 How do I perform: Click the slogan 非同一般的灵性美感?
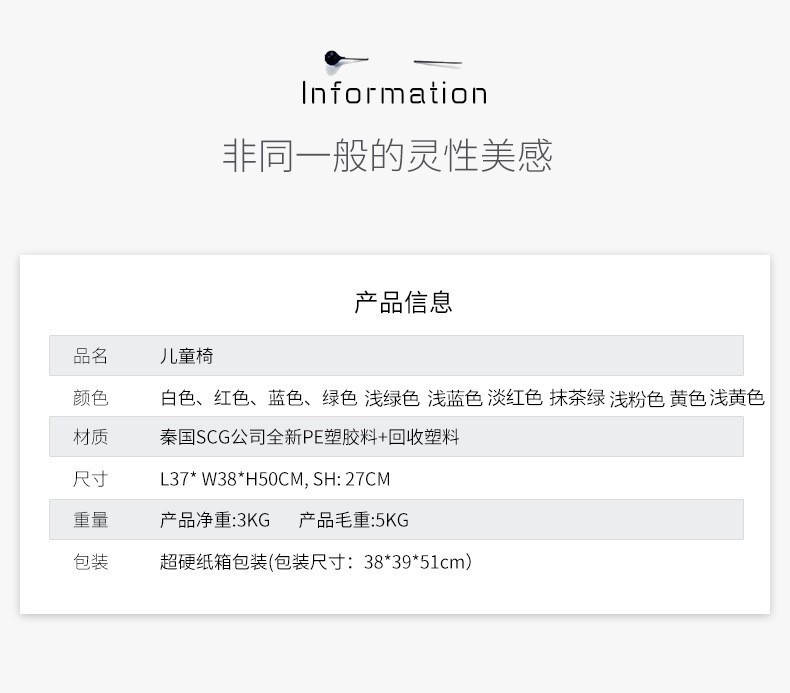point(387,156)
